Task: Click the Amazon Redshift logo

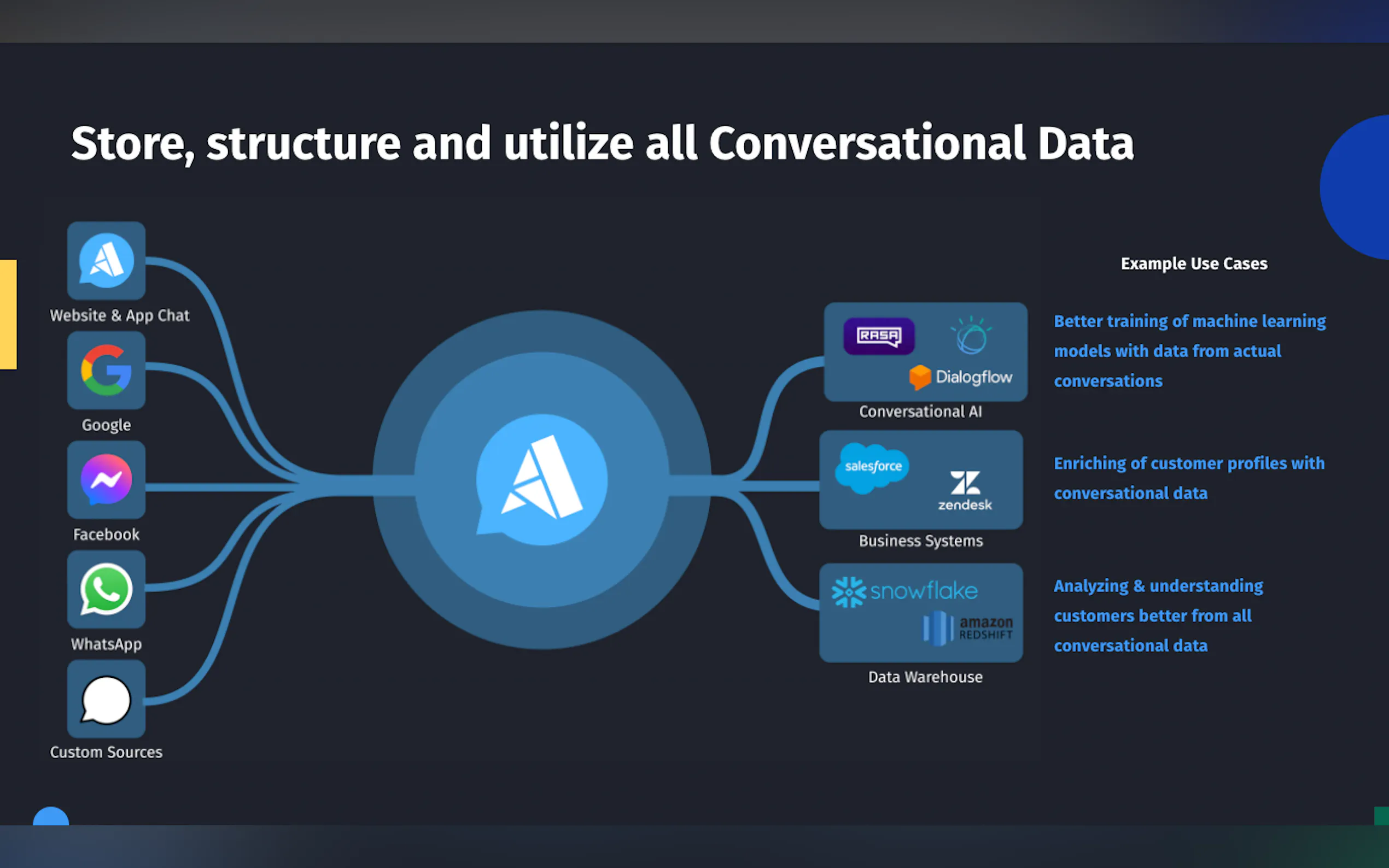Action: [x=967, y=628]
